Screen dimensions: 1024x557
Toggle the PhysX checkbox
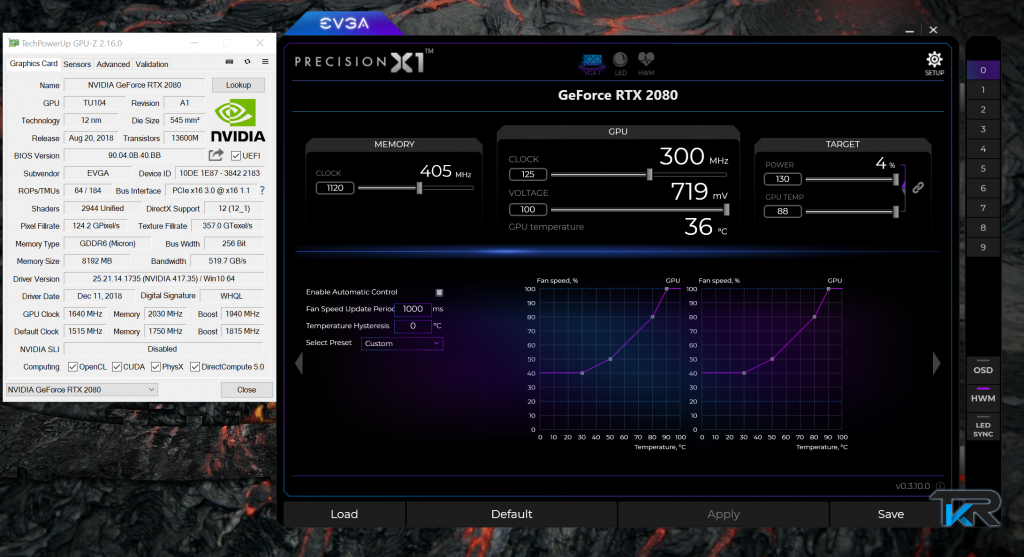(155, 367)
